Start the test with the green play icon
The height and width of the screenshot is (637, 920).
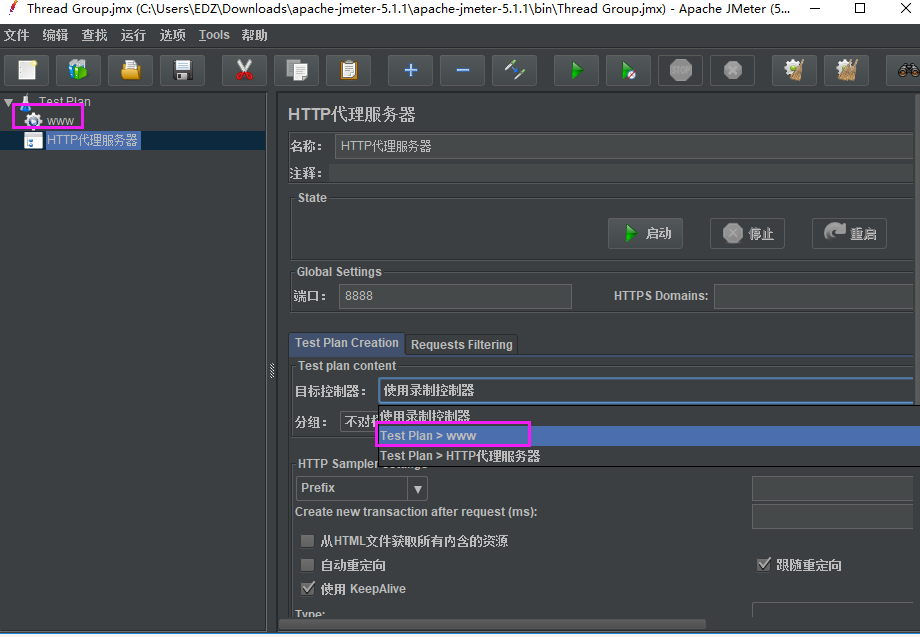(576, 70)
